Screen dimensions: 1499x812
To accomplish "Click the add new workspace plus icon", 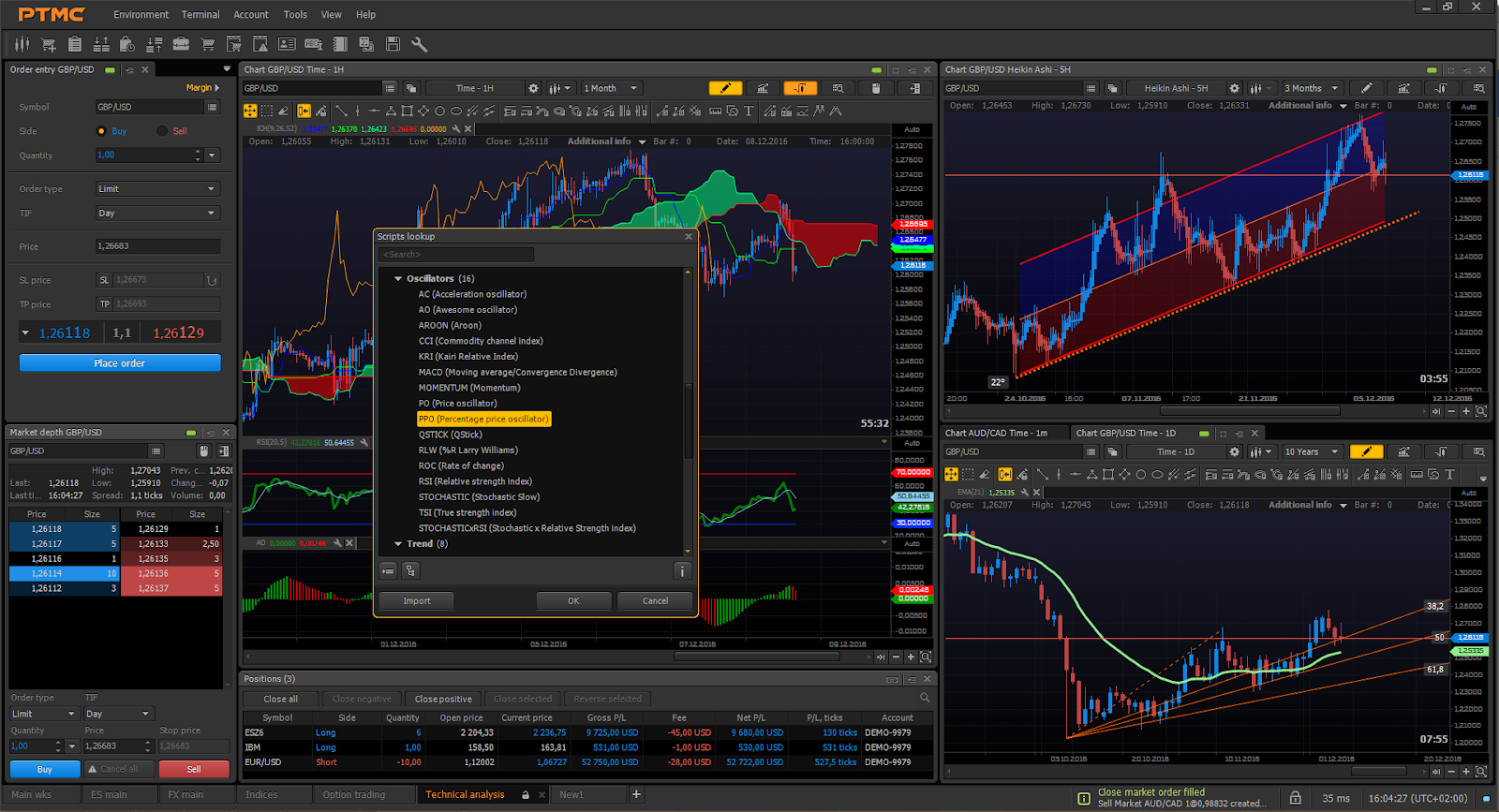I will coord(636,794).
